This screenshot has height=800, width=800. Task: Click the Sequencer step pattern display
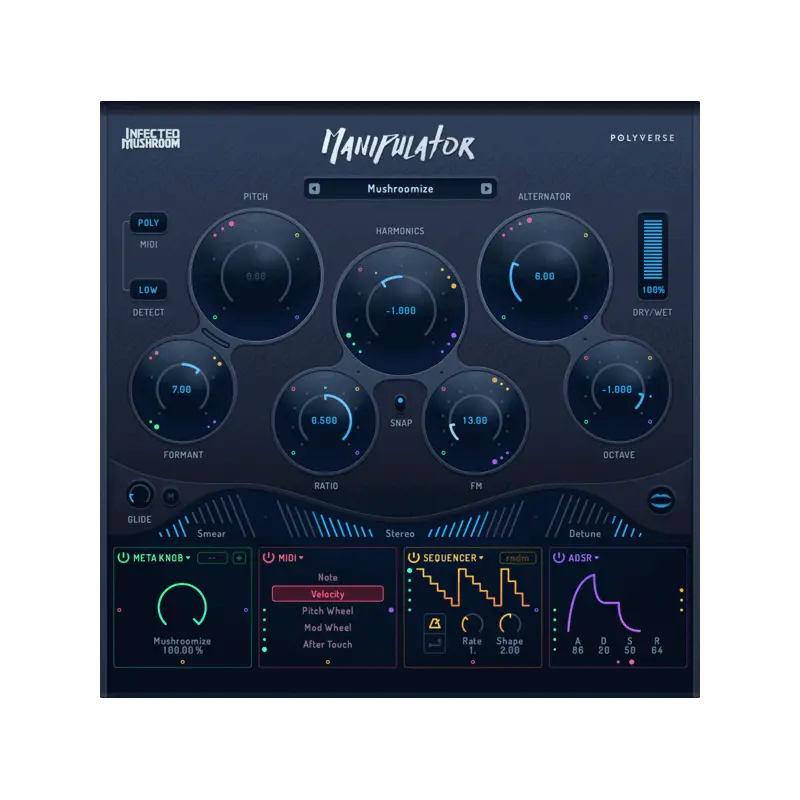pos(473,587)
